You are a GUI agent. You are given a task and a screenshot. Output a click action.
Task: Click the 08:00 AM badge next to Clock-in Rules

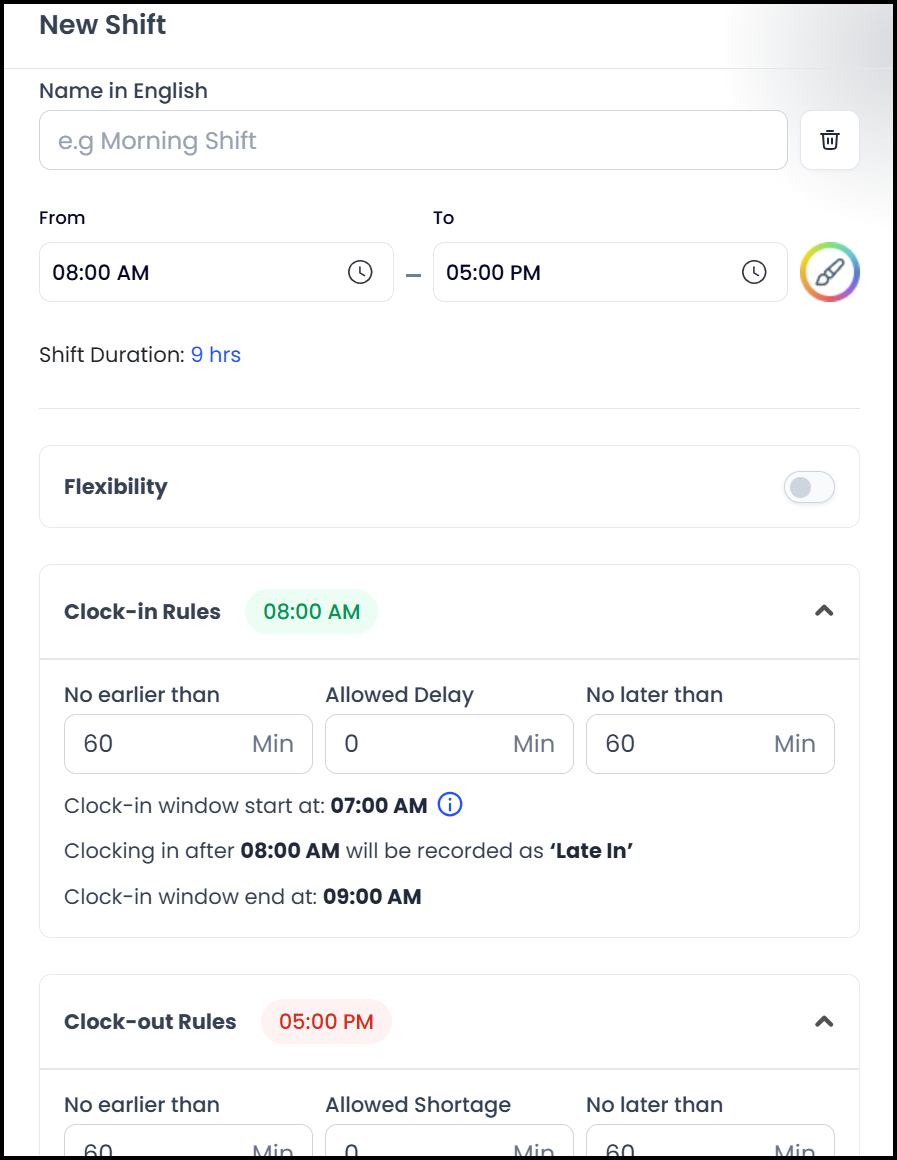[x=311, y=611]
